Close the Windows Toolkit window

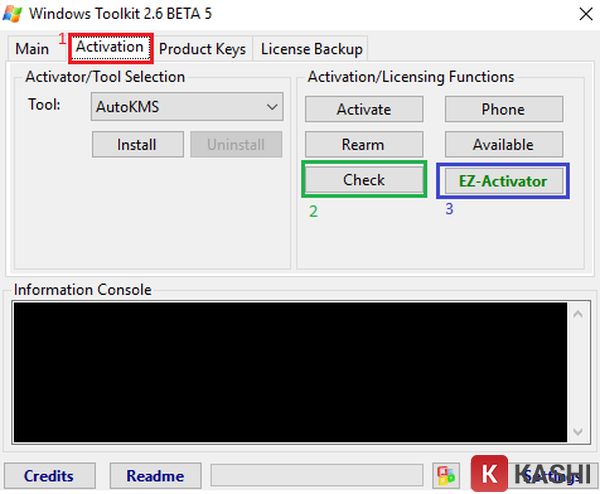tap(585, 15)
